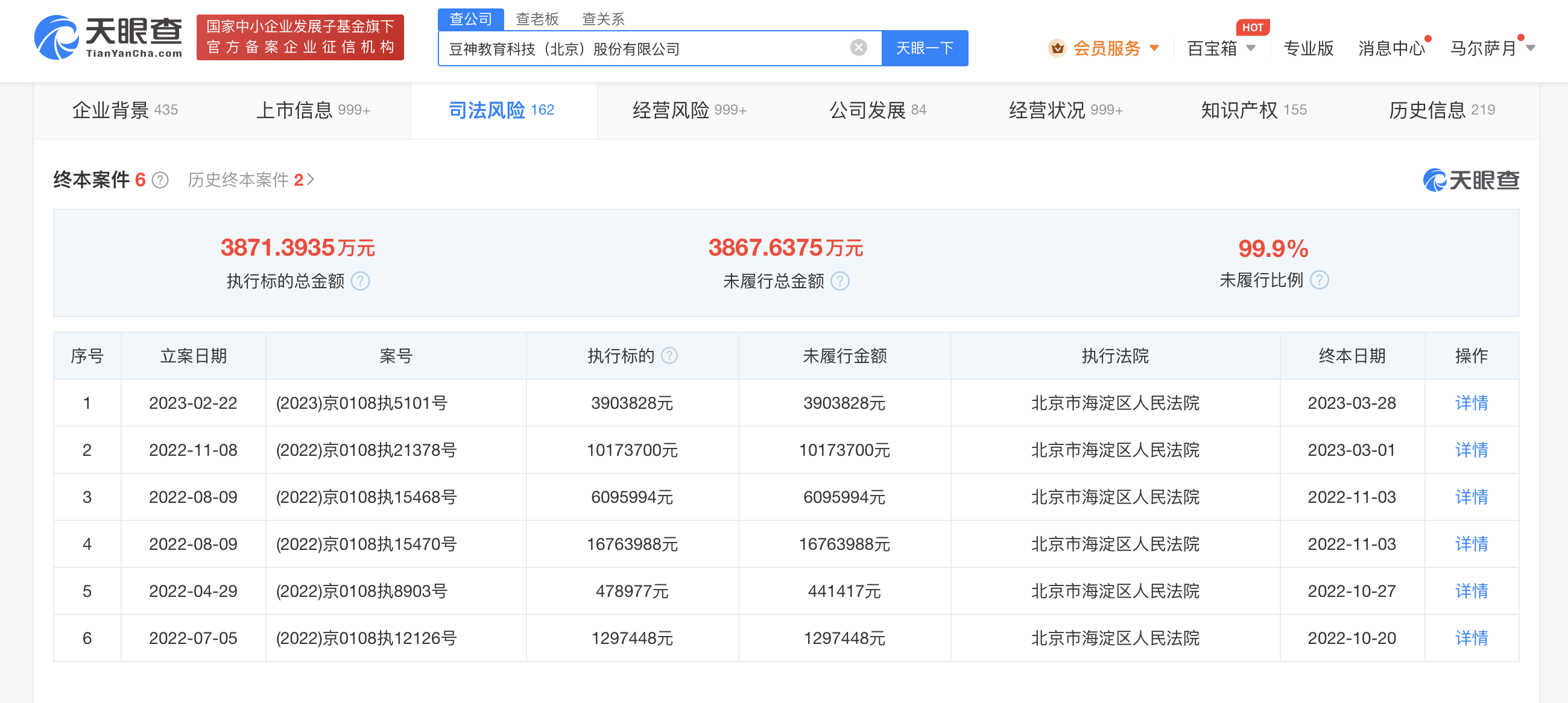Open 详情 for case 京0108执5101号

point(1471,403)
